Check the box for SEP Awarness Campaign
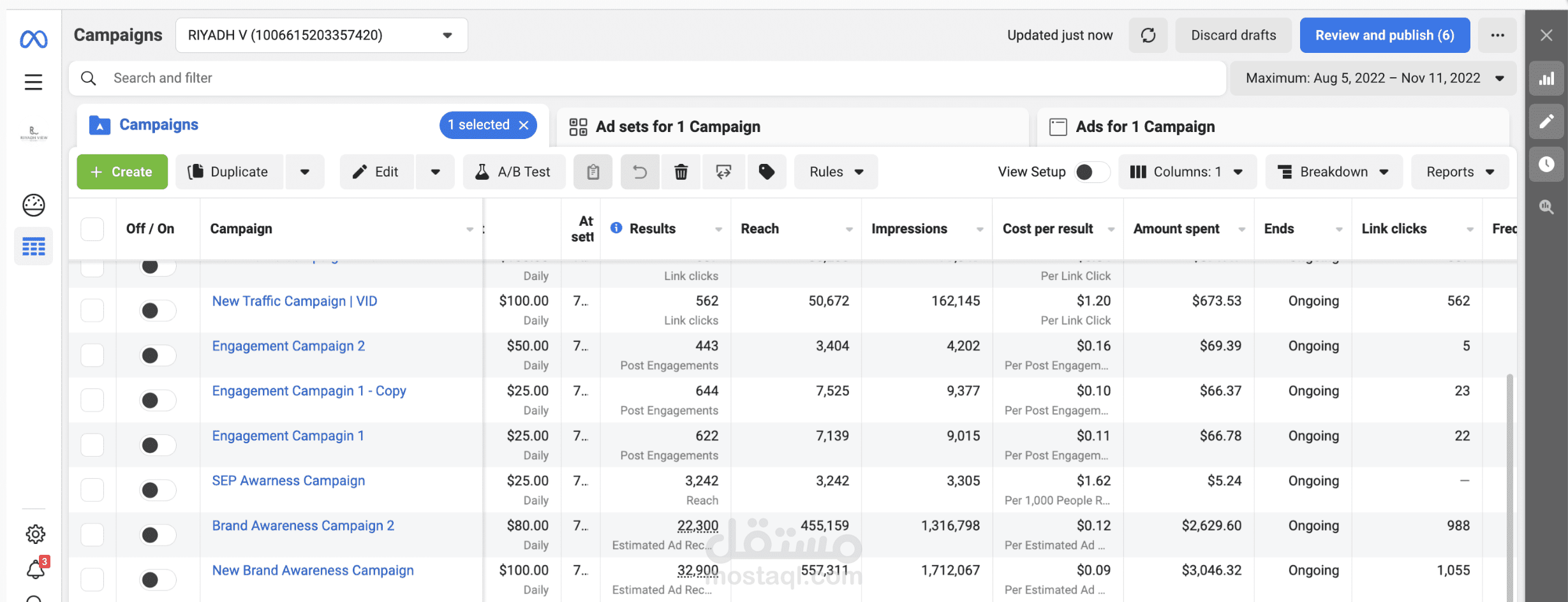Viewport: 1568px width, 602px height. [x=92, y=490]
